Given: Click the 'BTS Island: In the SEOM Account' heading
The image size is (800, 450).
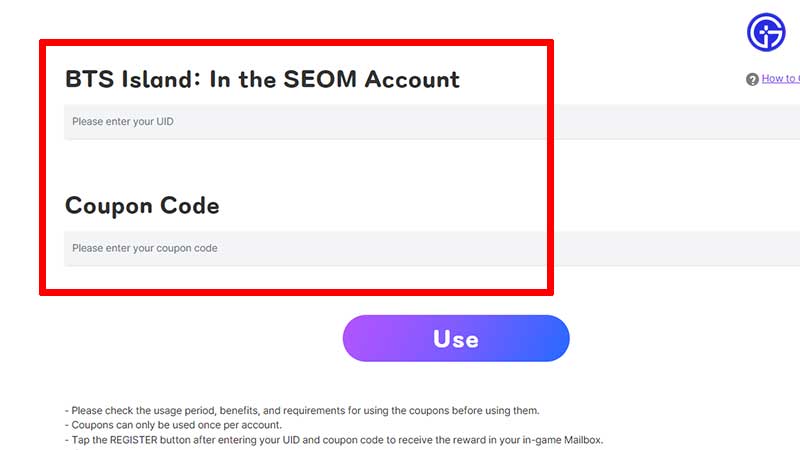Looking at the screenshot, I should 262,79.
